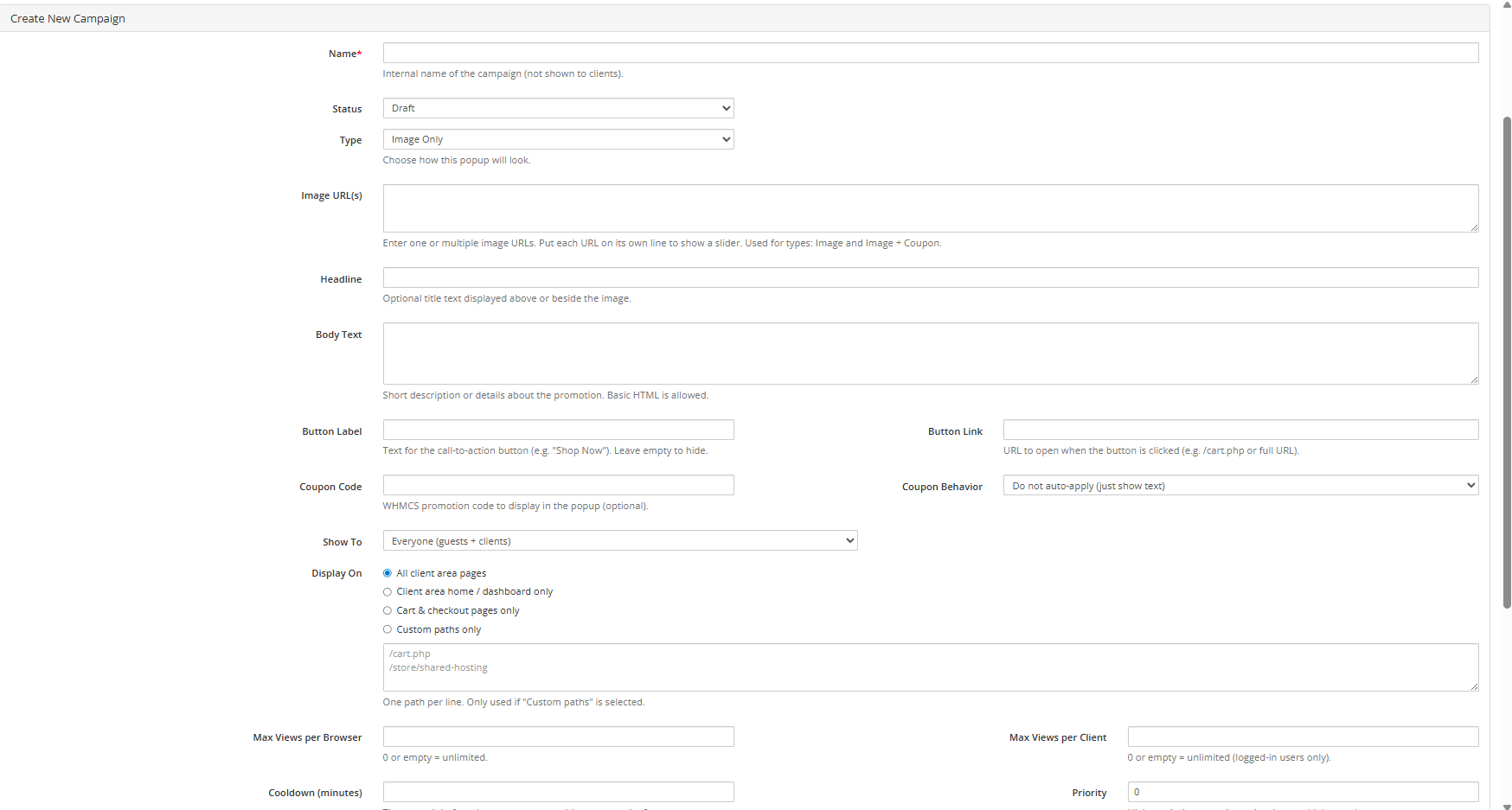Choose Client area home / dashboard only

coord(388,592)
